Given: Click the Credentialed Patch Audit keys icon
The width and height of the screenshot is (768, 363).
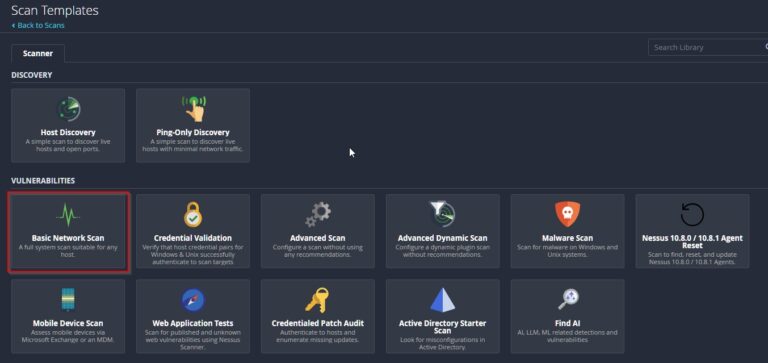Looking at the screenshot, I should pos(318,300).
